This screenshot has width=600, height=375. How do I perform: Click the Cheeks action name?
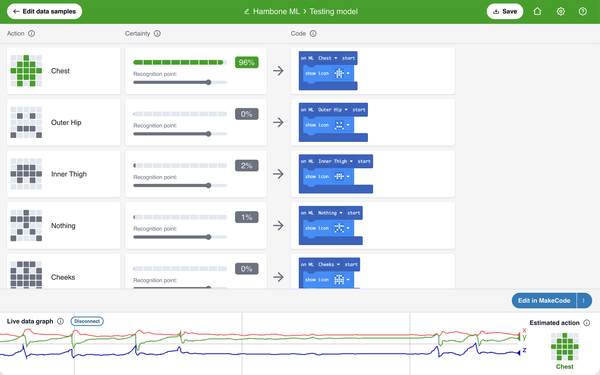[x=63, y=277]
